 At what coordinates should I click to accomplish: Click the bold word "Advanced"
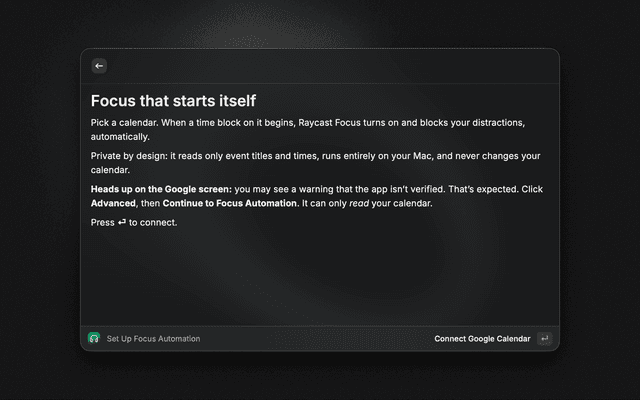113,203
